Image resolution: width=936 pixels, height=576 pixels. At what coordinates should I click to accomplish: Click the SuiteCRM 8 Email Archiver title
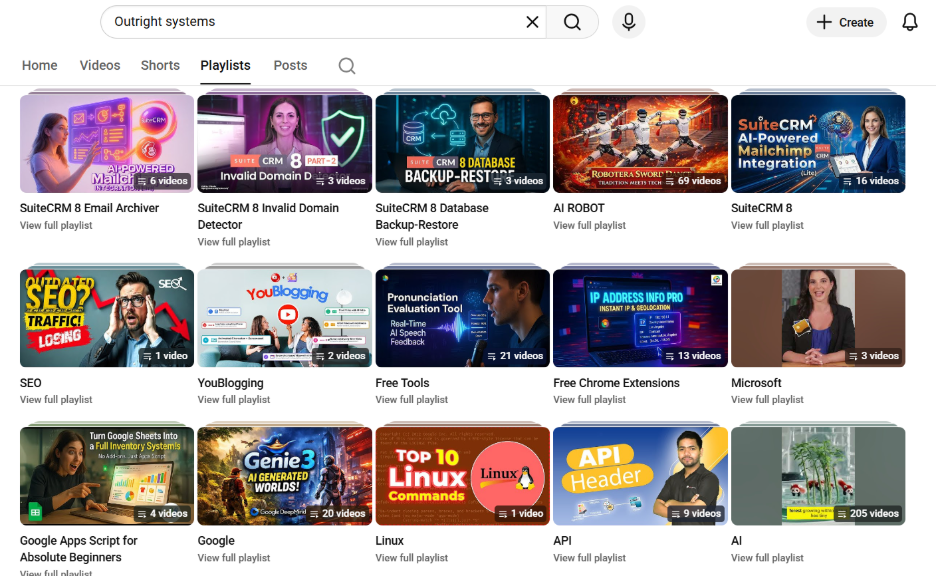coord(89,208)
